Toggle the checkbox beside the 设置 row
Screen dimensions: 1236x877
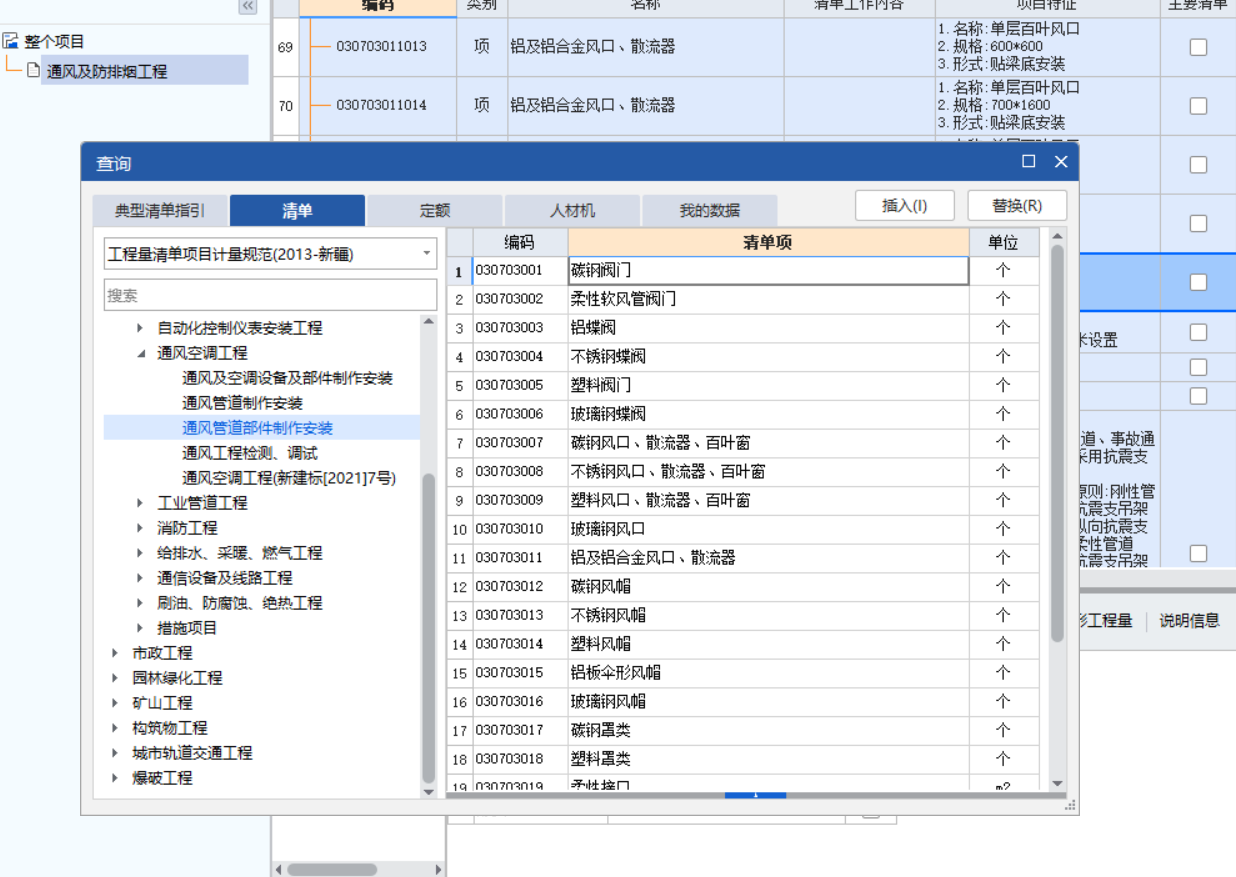(x=1198, y=332)
